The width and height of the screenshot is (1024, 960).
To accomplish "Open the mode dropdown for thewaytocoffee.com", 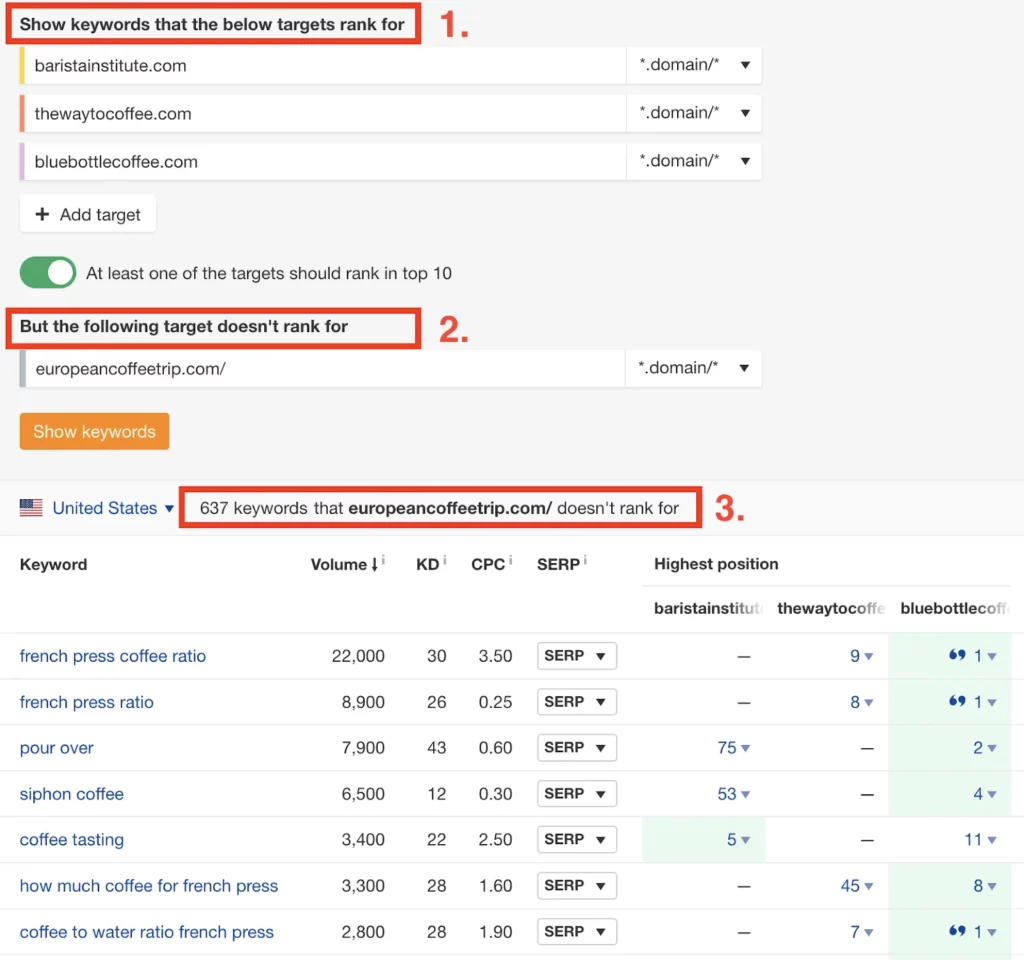I will tap(694, 114).
